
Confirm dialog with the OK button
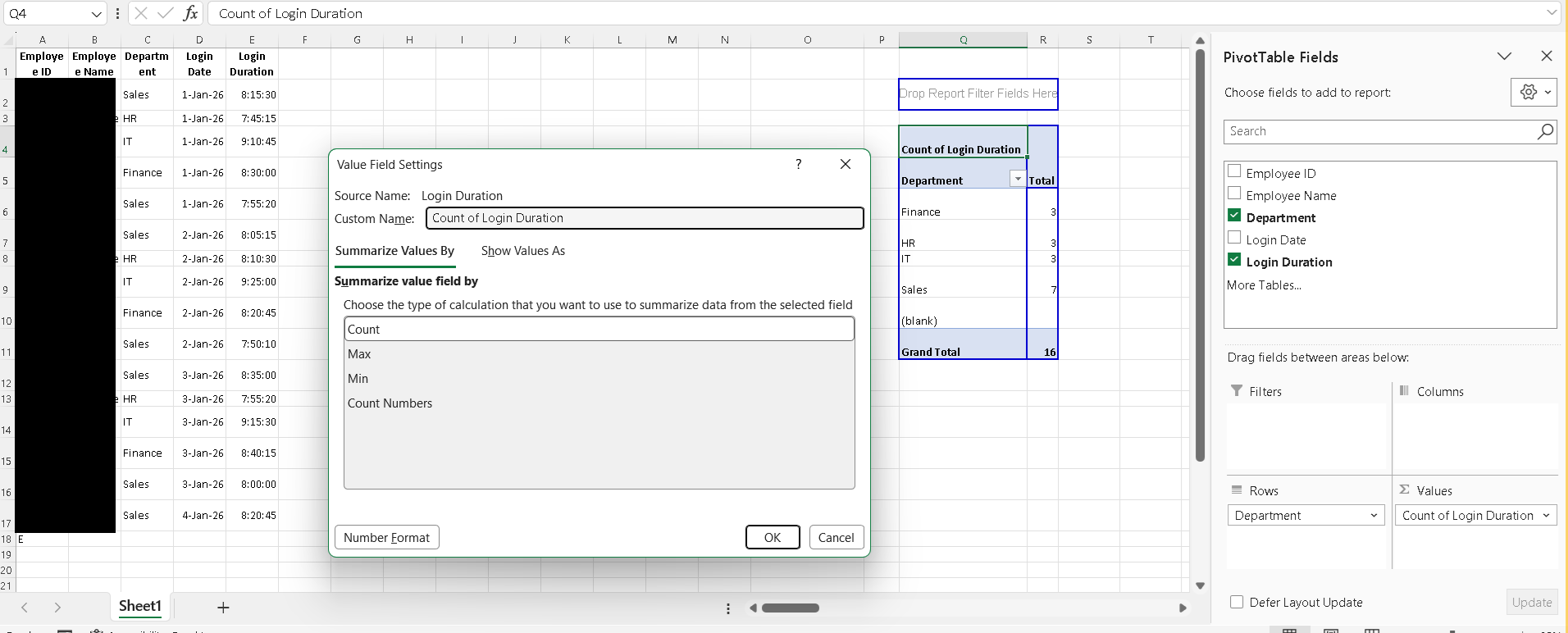773,538
